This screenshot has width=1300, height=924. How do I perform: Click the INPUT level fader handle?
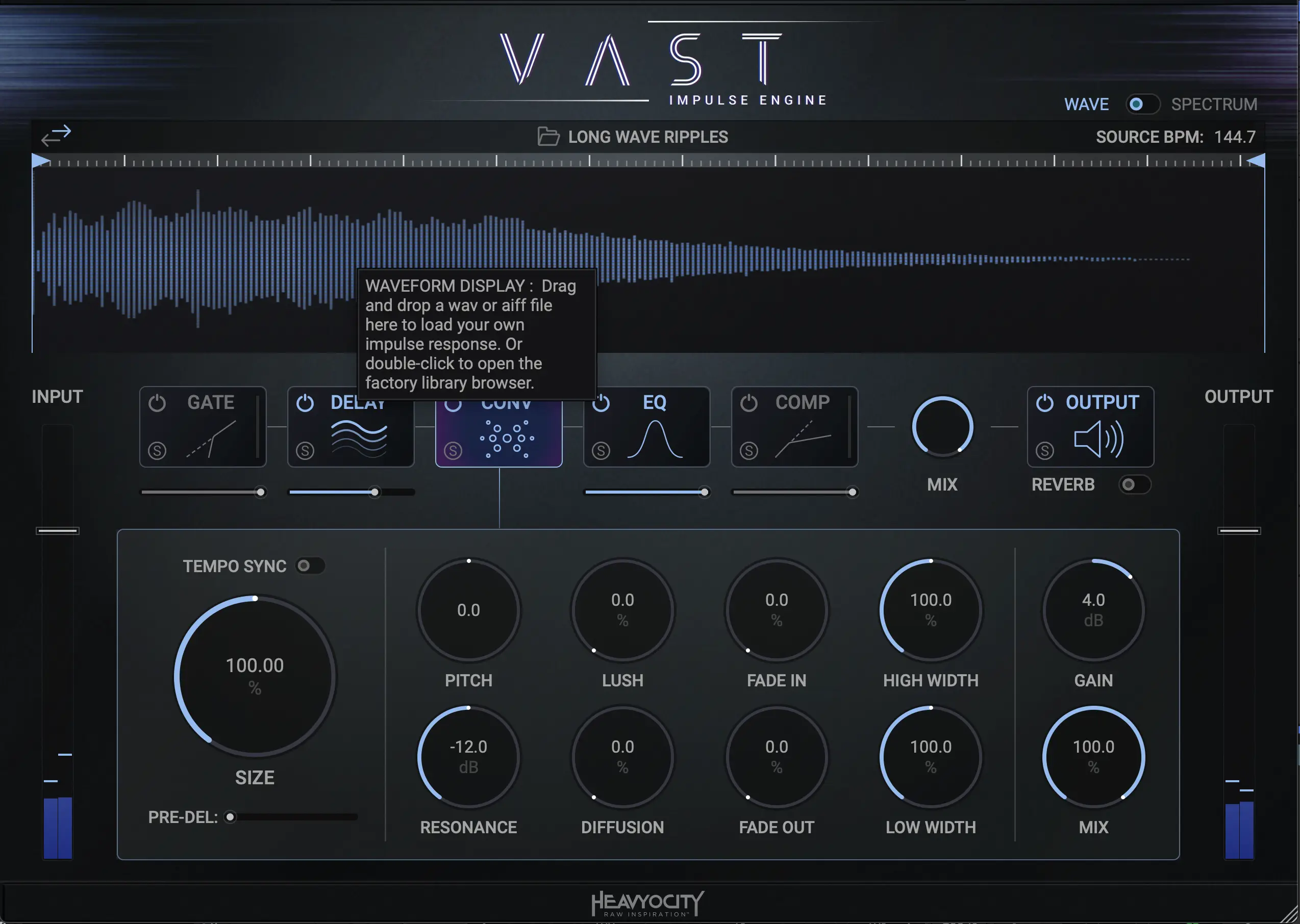(x=58, y=531)
